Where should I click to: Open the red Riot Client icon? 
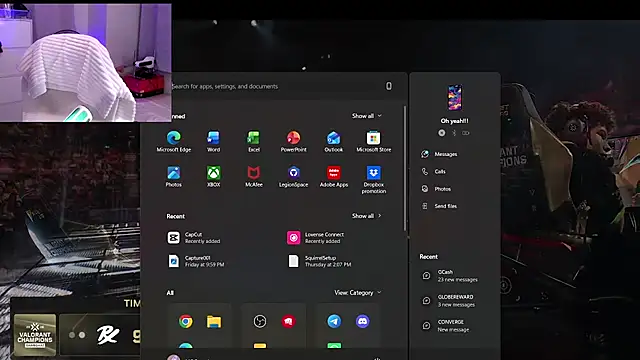point(289,322)
